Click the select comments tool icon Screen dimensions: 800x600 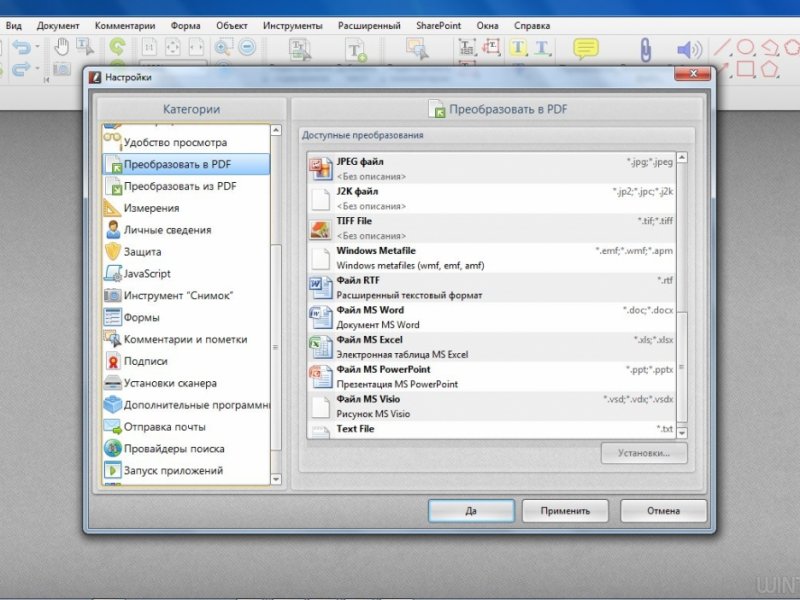point(417,49)
